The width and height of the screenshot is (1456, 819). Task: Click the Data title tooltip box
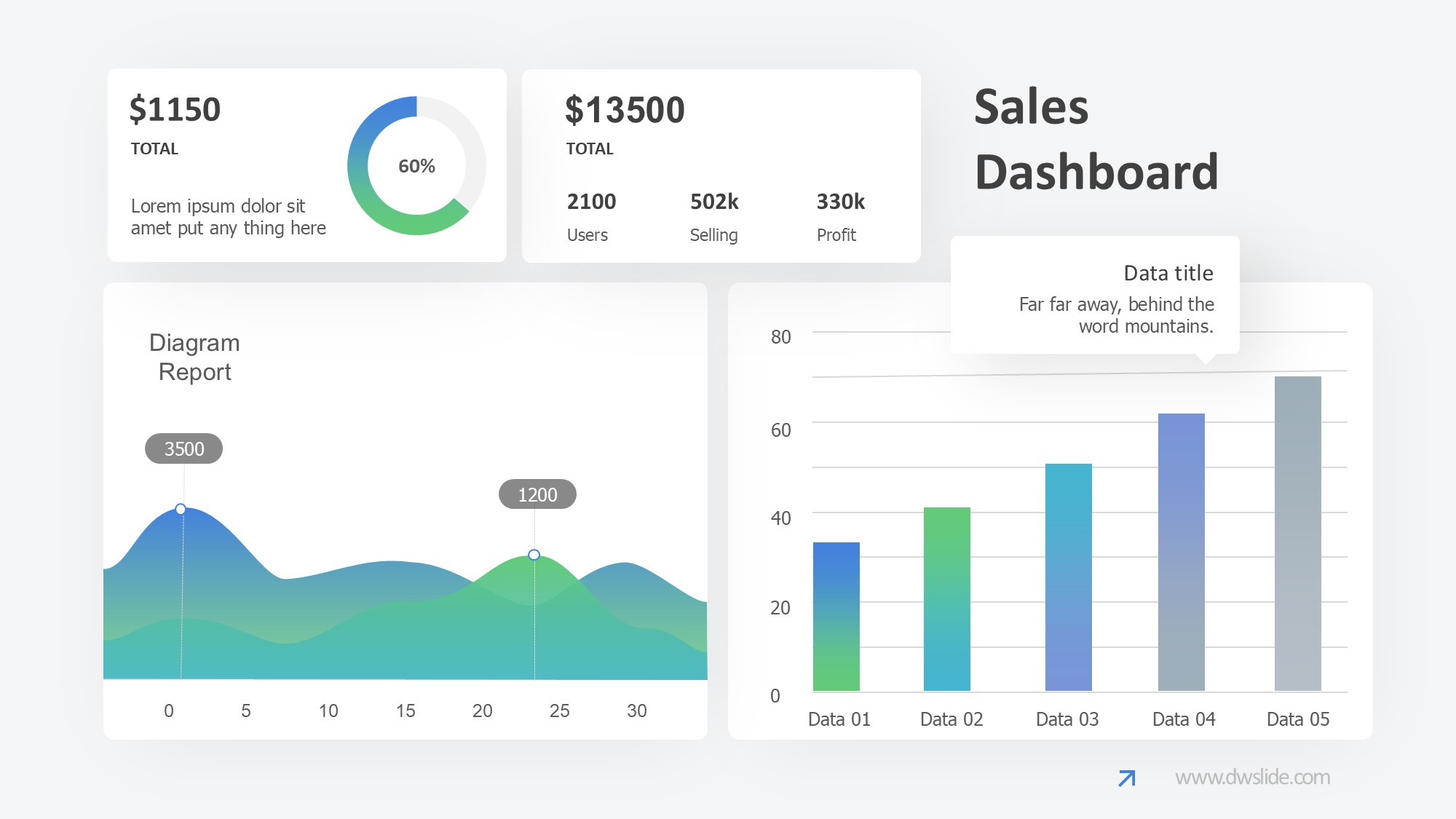[1095, 295]
